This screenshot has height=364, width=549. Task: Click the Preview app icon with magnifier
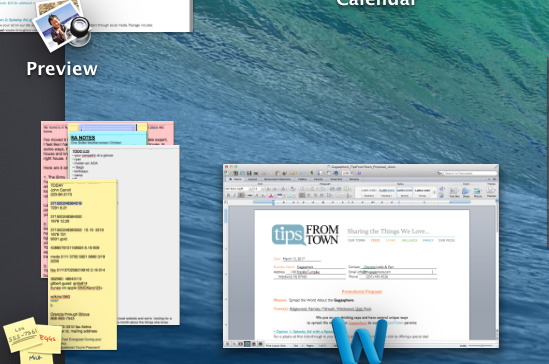click(63, 25)
